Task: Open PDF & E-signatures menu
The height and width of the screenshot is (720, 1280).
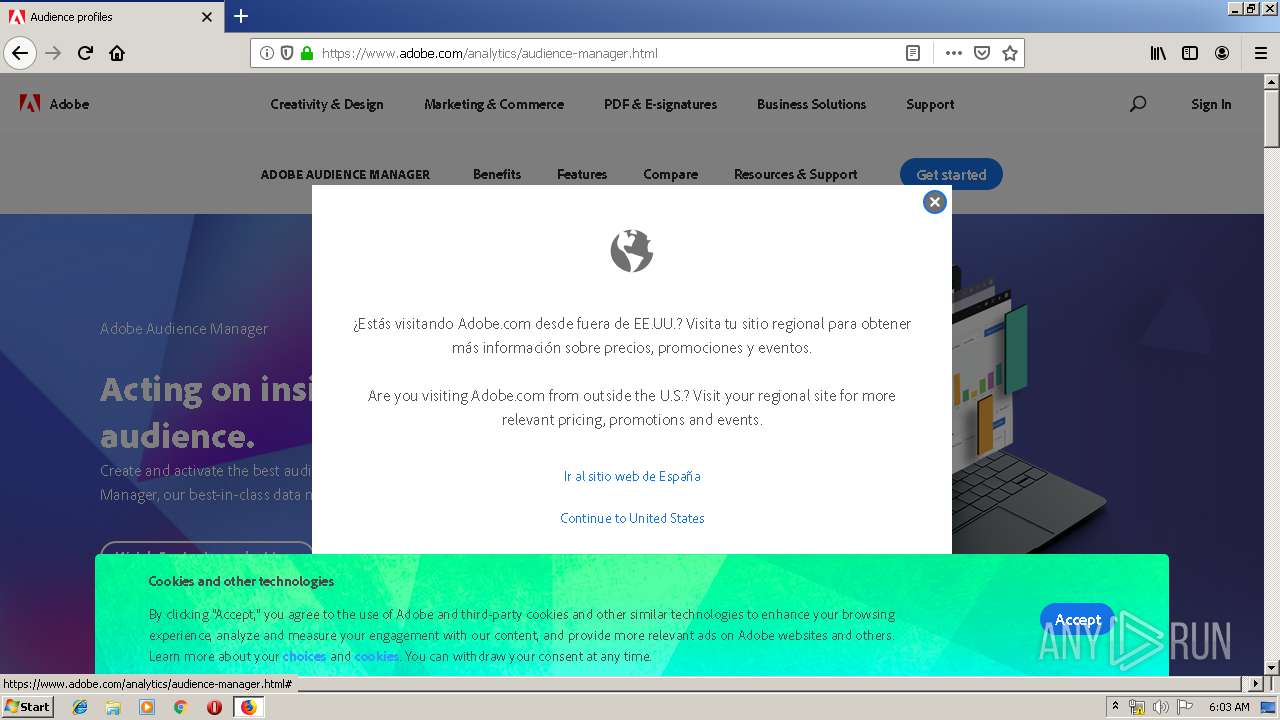Action: pos(660,104)
